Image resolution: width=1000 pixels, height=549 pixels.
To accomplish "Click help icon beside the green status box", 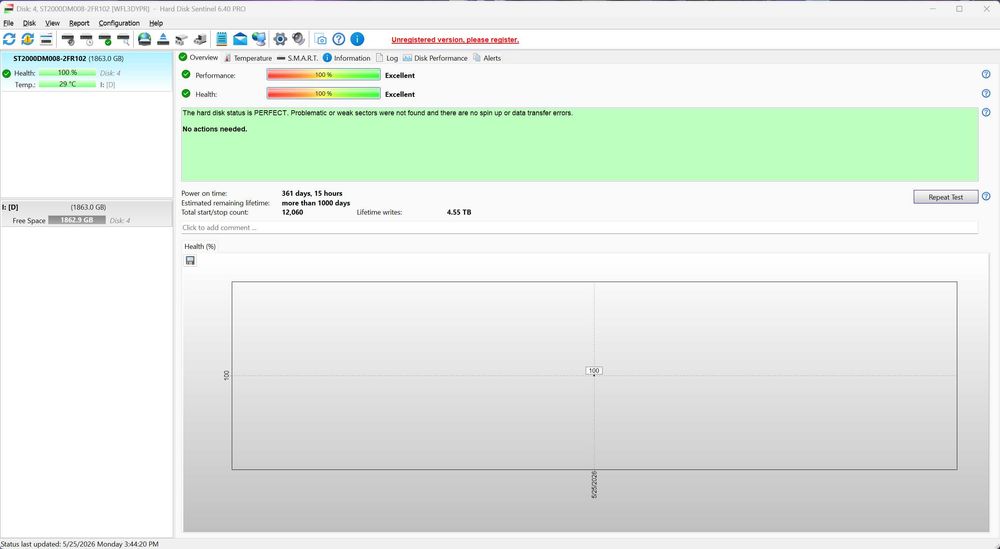I will click(986, 112).
